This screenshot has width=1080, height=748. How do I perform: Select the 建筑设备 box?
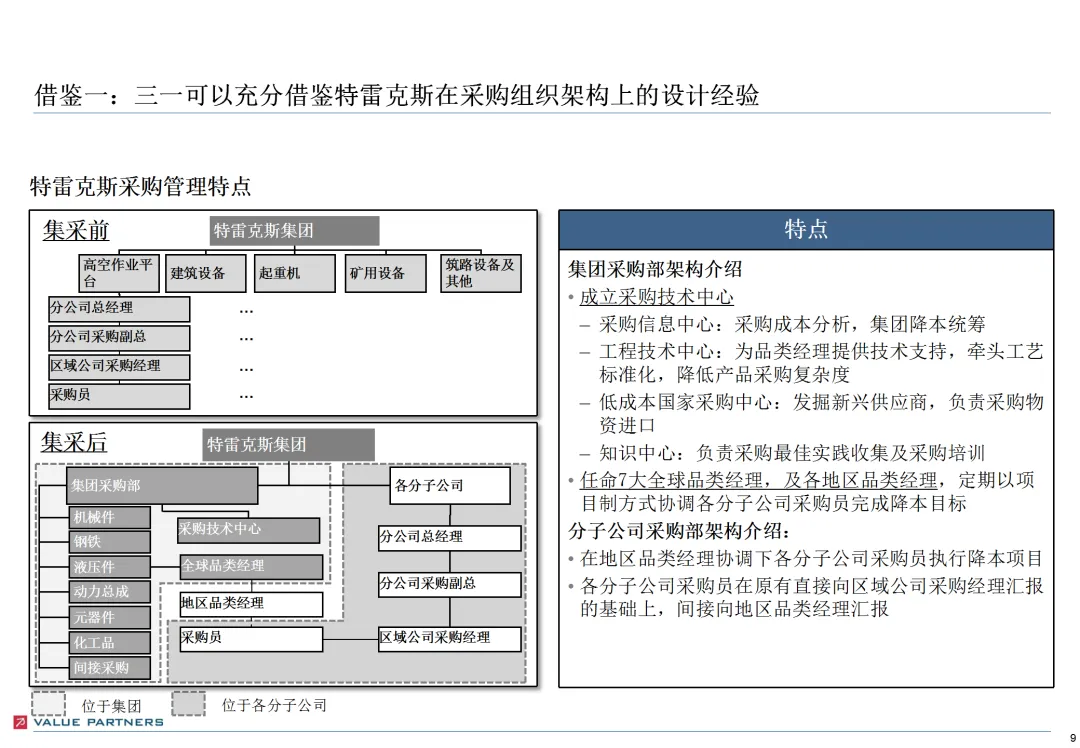205,273
